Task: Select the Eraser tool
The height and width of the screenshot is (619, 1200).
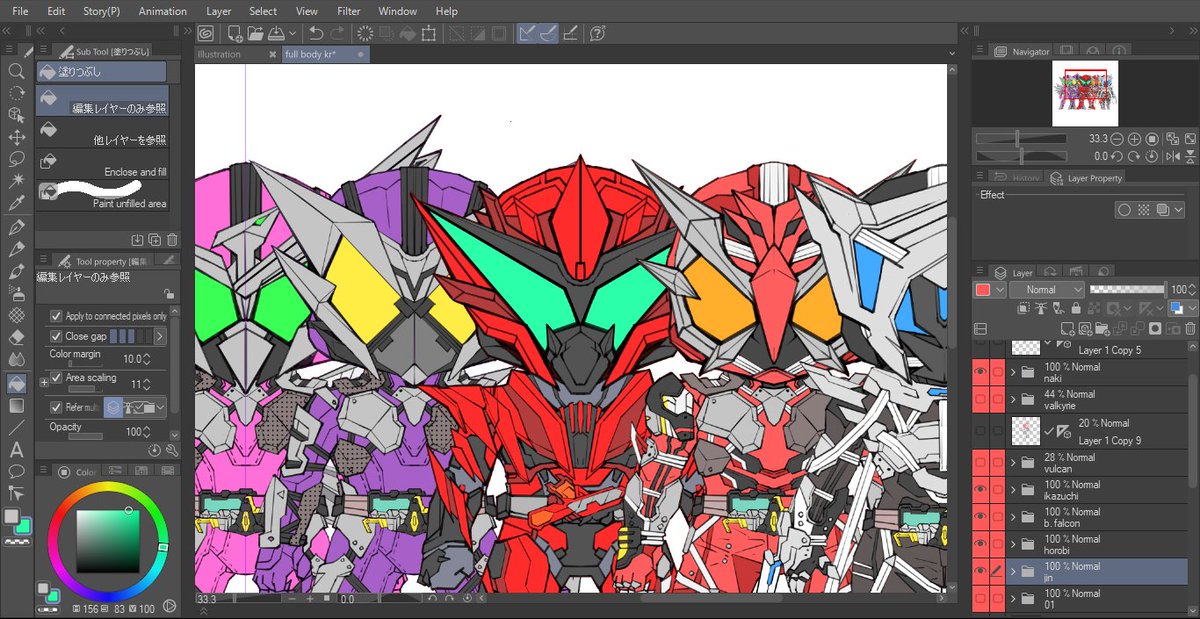Action: tap(17, 335)
